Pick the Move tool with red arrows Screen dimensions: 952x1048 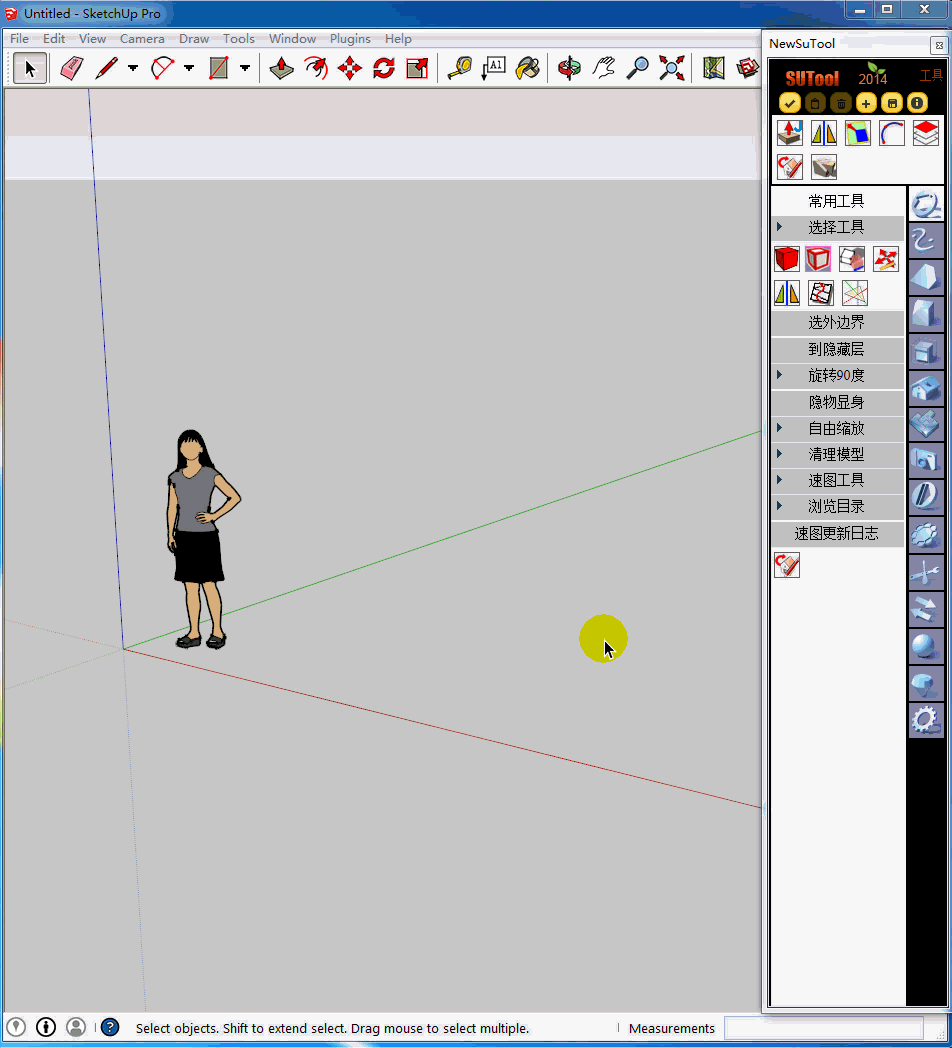pyautogui.click(x=350, y=68)
